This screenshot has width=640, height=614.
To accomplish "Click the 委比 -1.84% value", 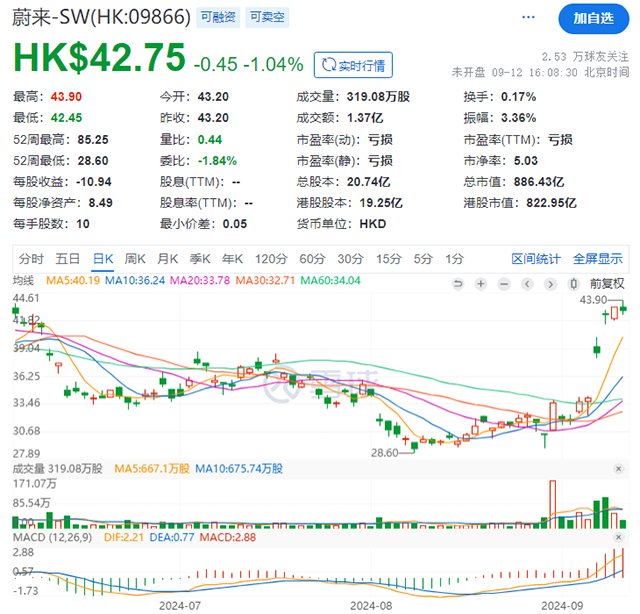I will [x=217, y=160].
